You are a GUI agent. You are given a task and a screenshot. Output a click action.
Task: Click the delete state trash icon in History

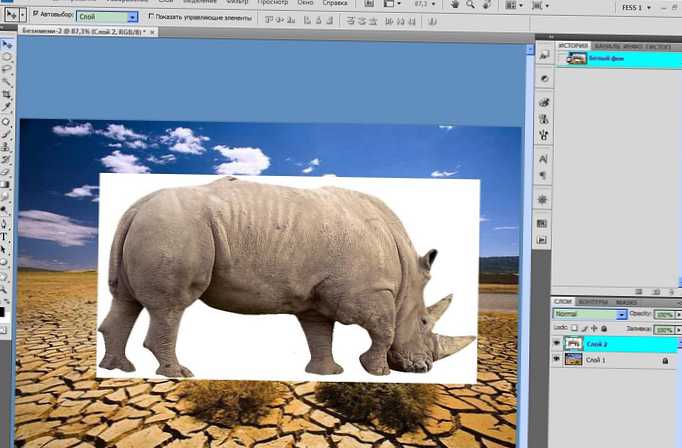pos(672,291)
